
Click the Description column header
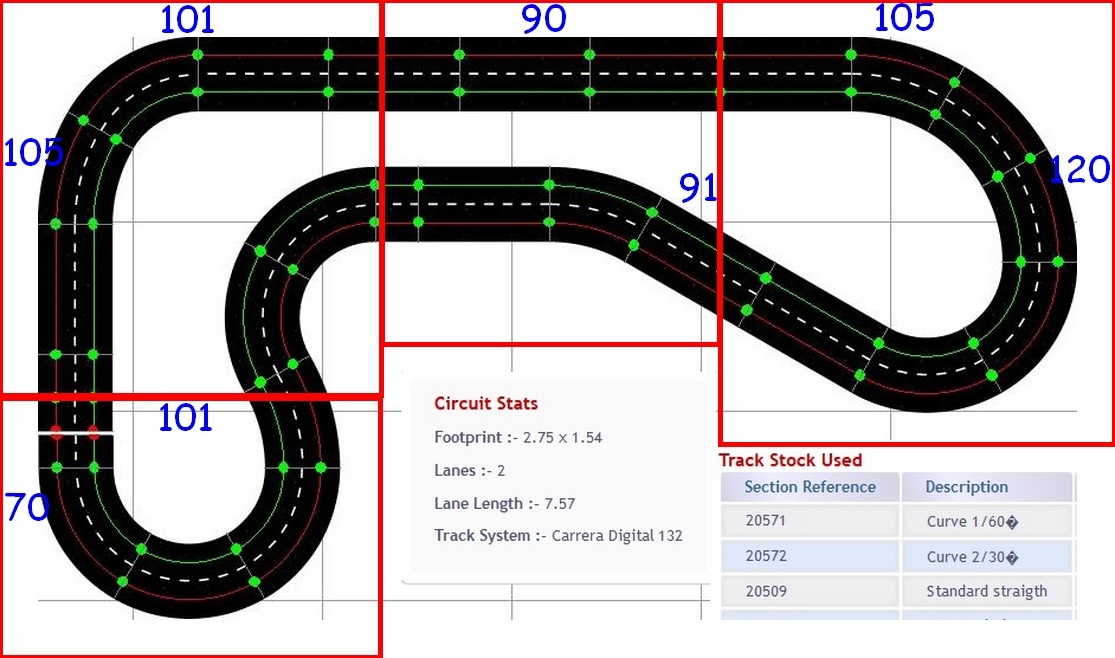(966, 487)
